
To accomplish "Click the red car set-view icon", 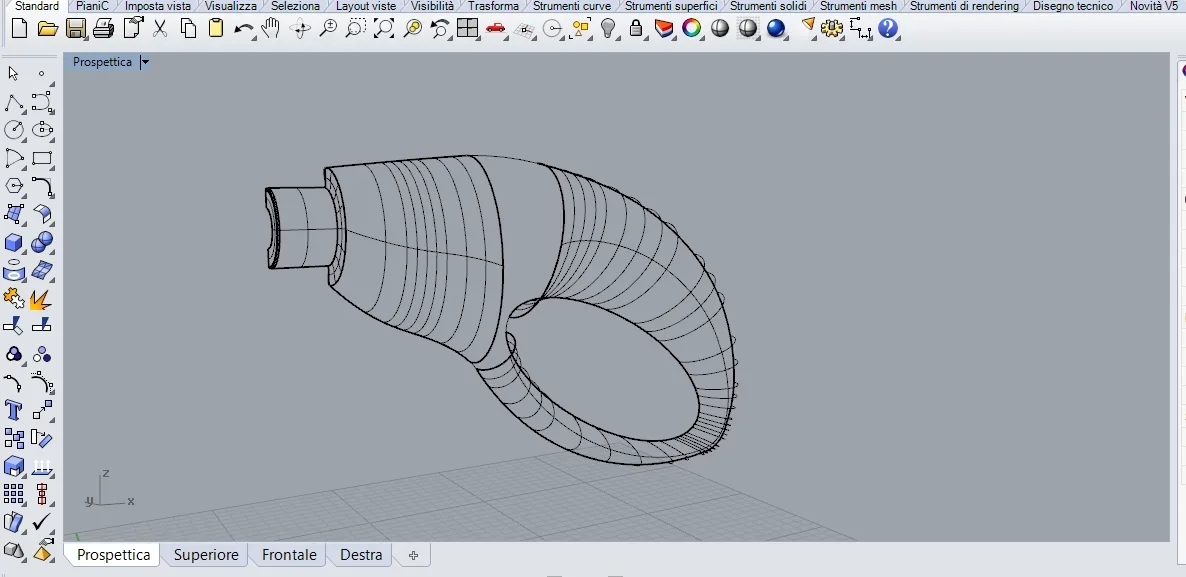I will click(x=495, y=29).
